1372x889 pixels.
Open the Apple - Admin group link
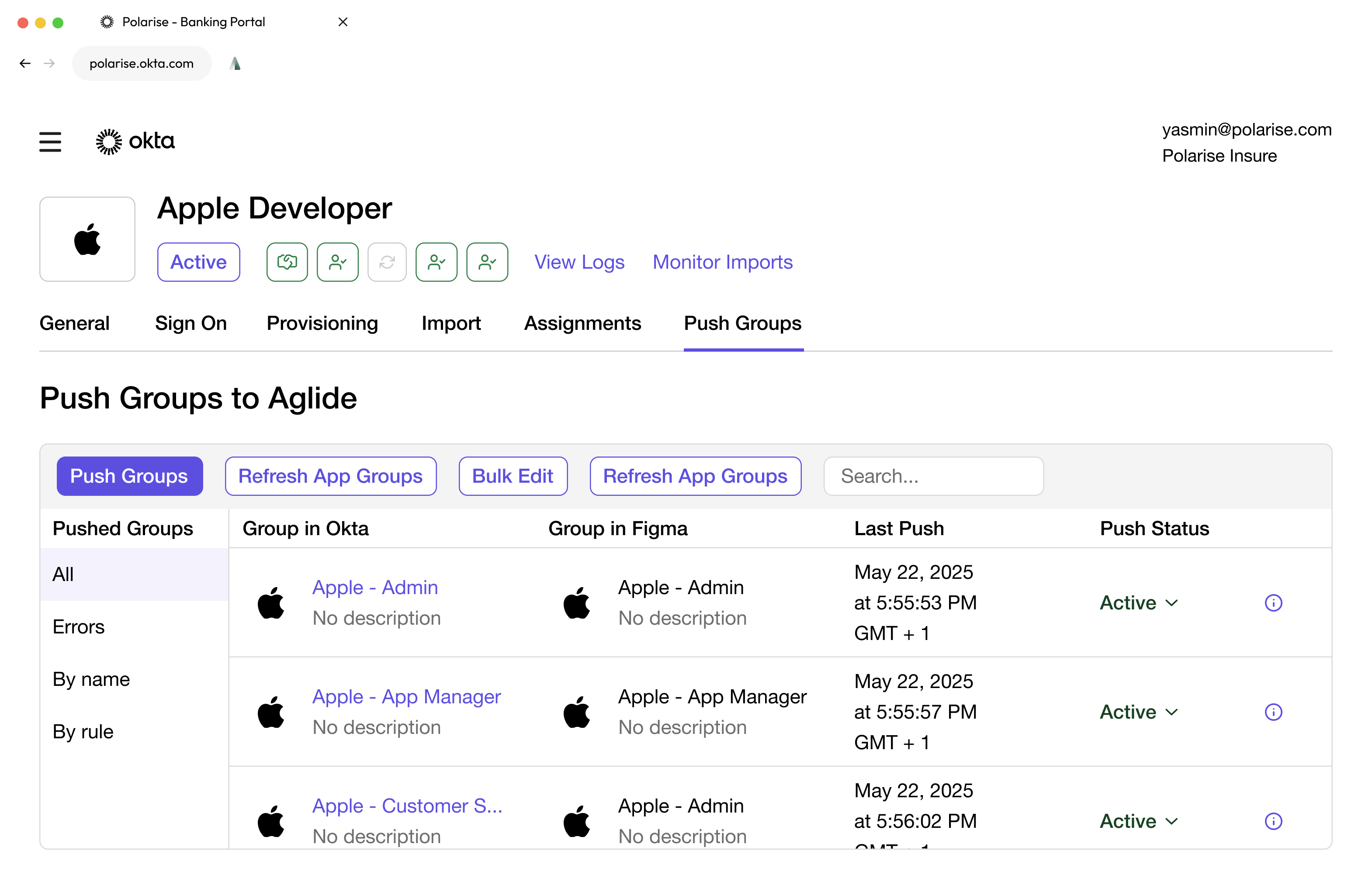375,588
